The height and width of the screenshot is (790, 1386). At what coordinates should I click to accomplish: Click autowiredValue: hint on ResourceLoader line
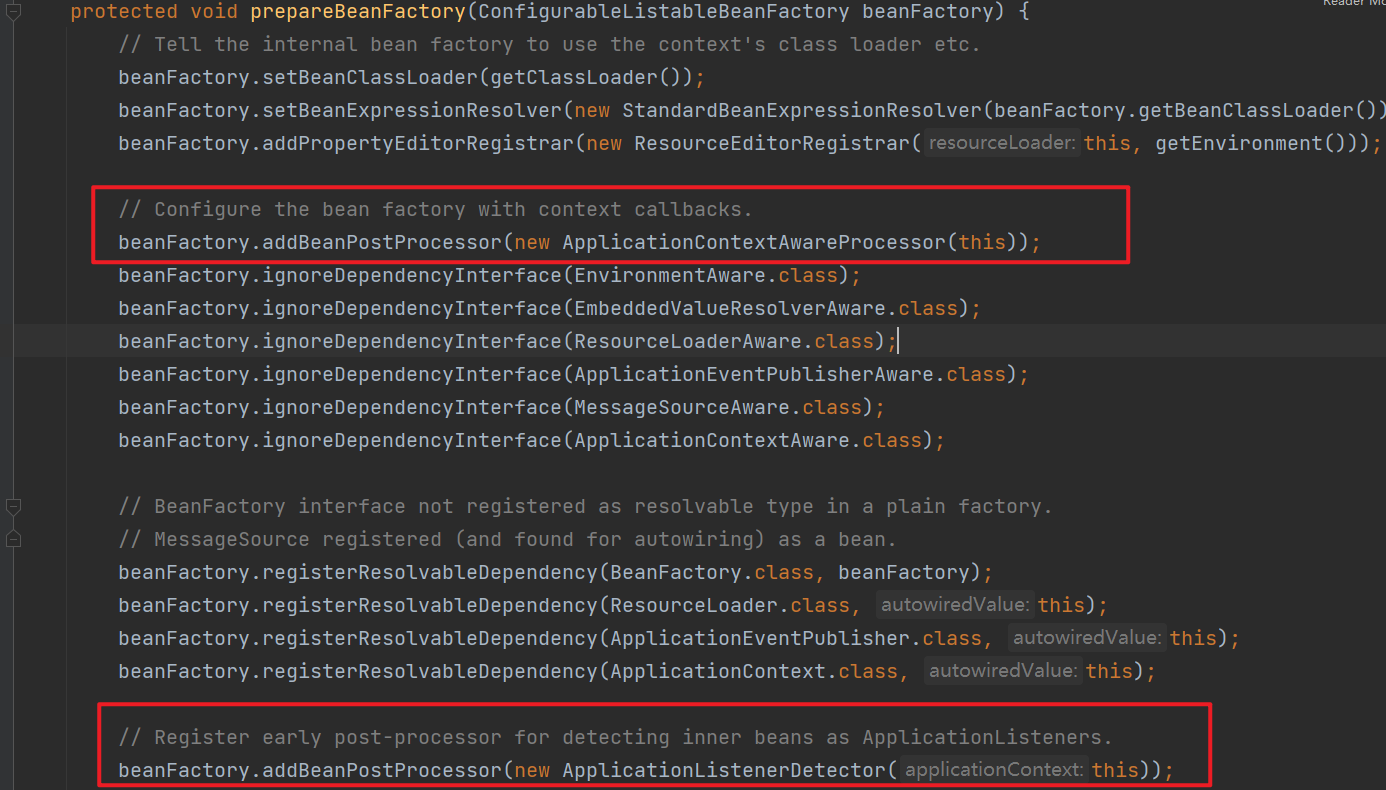955,605
